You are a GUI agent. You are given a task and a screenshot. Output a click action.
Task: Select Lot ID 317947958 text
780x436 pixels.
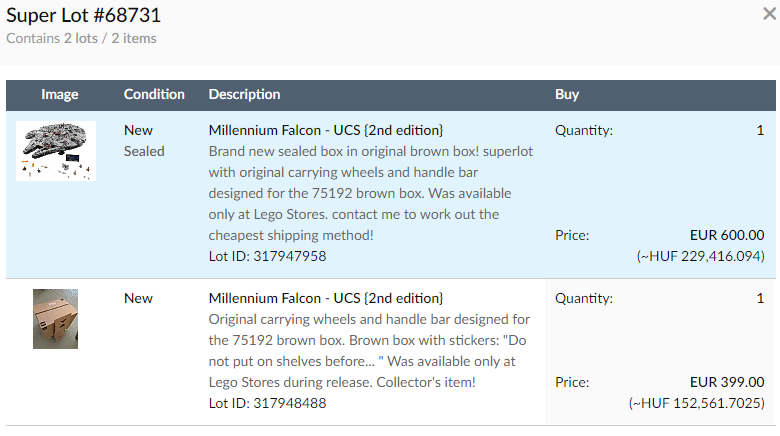pos(268,256)
